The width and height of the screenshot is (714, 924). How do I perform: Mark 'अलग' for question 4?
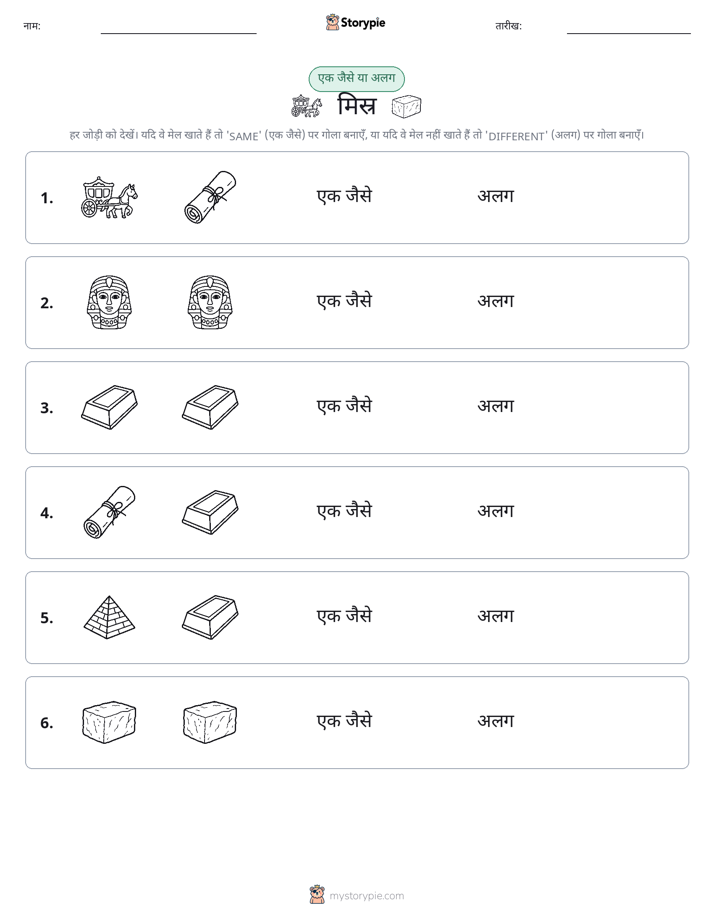click(495, 511)
